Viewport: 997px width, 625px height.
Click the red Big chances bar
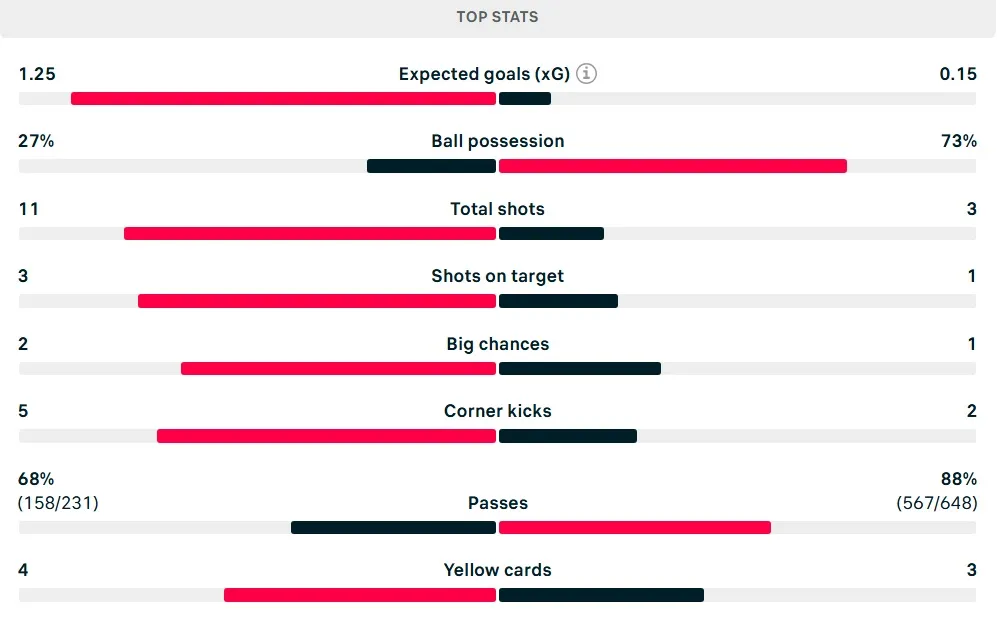click(x=338, y=368)
